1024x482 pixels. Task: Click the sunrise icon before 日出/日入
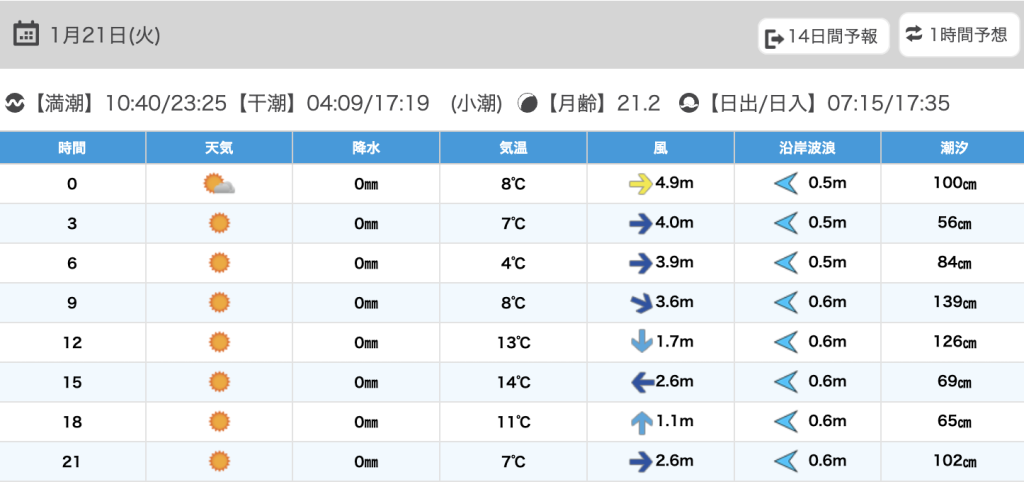pos(688,103)
